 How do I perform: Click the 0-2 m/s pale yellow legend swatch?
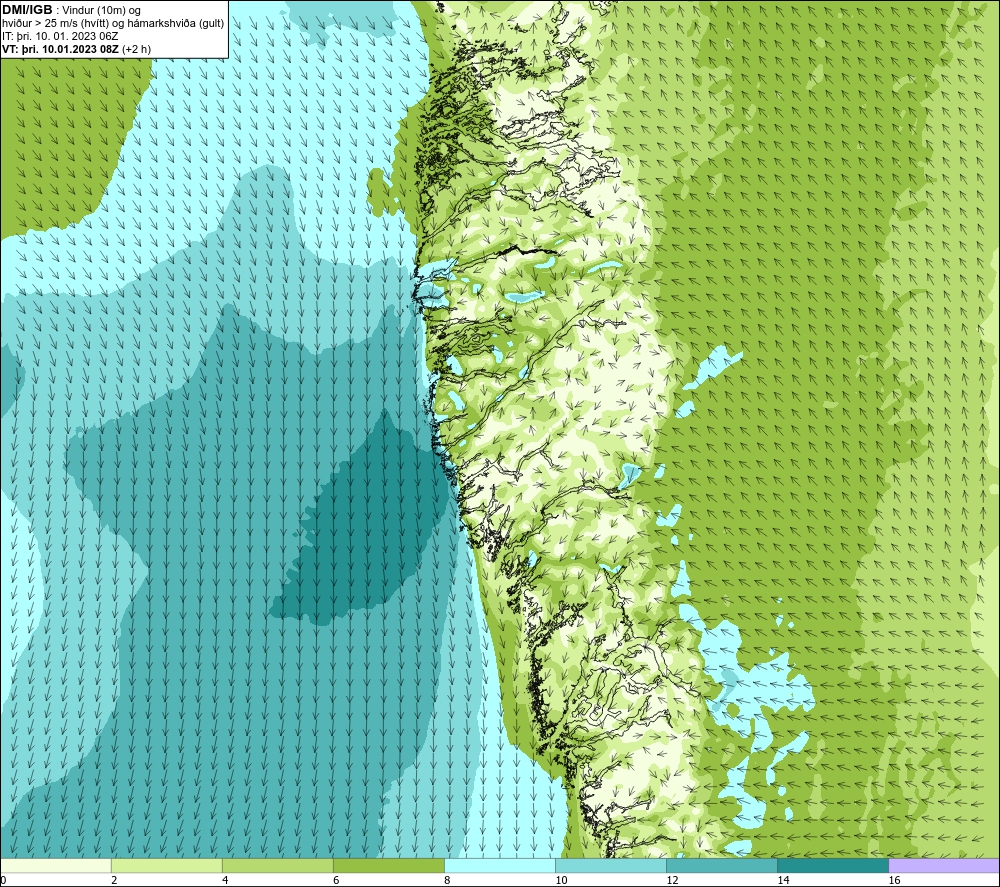(x=56, y=866)
